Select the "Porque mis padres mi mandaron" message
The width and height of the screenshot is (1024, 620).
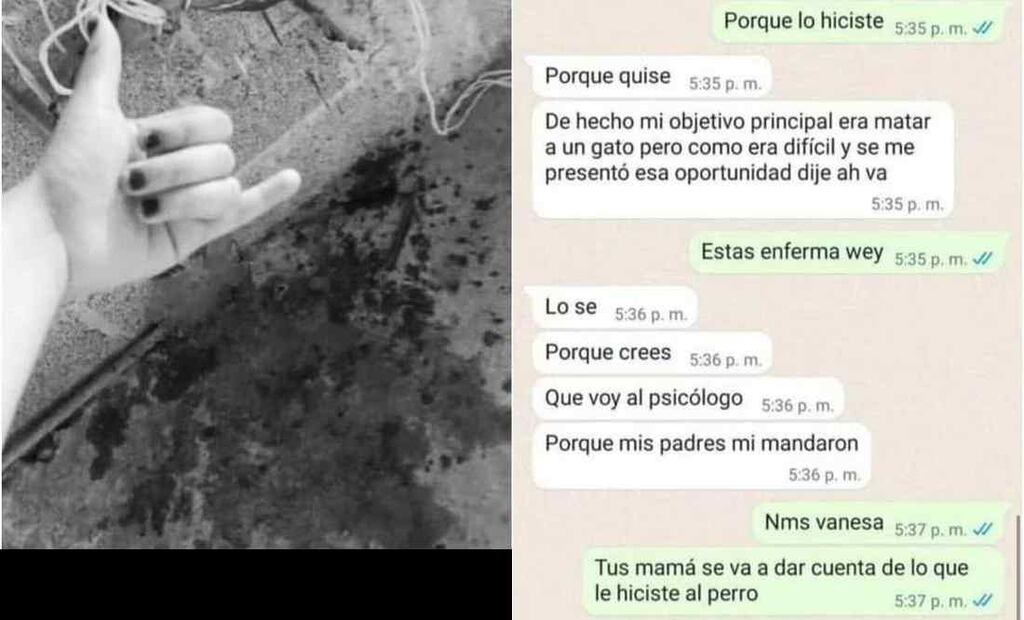[701, 457]
